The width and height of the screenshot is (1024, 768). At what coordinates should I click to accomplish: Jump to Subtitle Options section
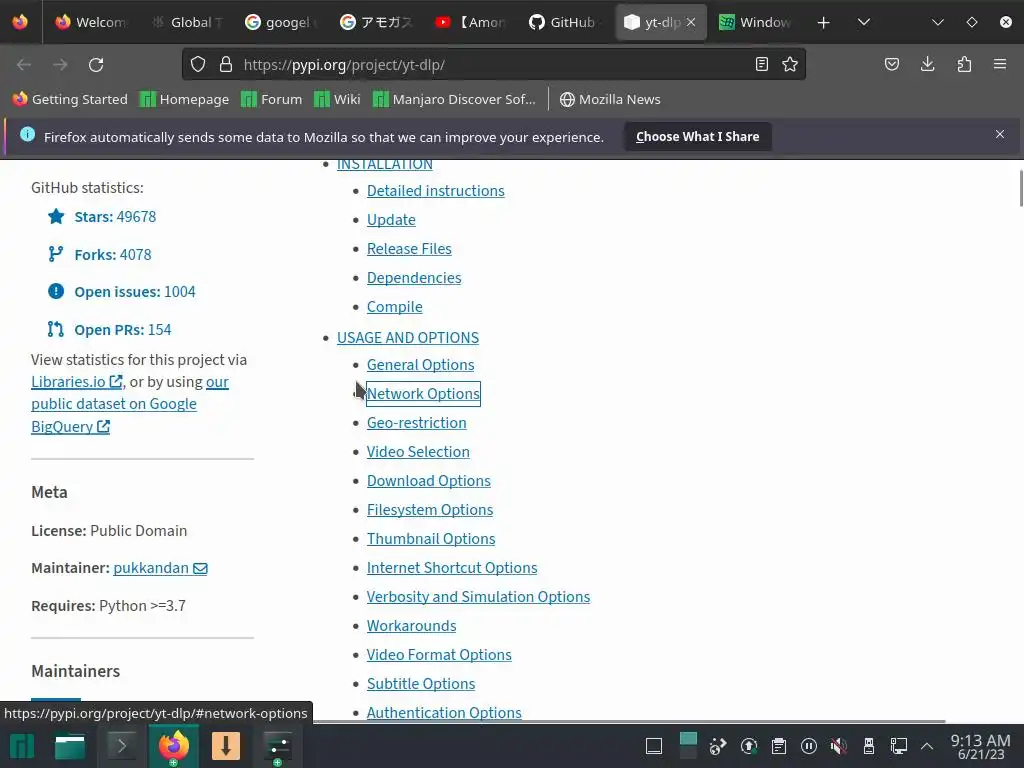[421, 684]
